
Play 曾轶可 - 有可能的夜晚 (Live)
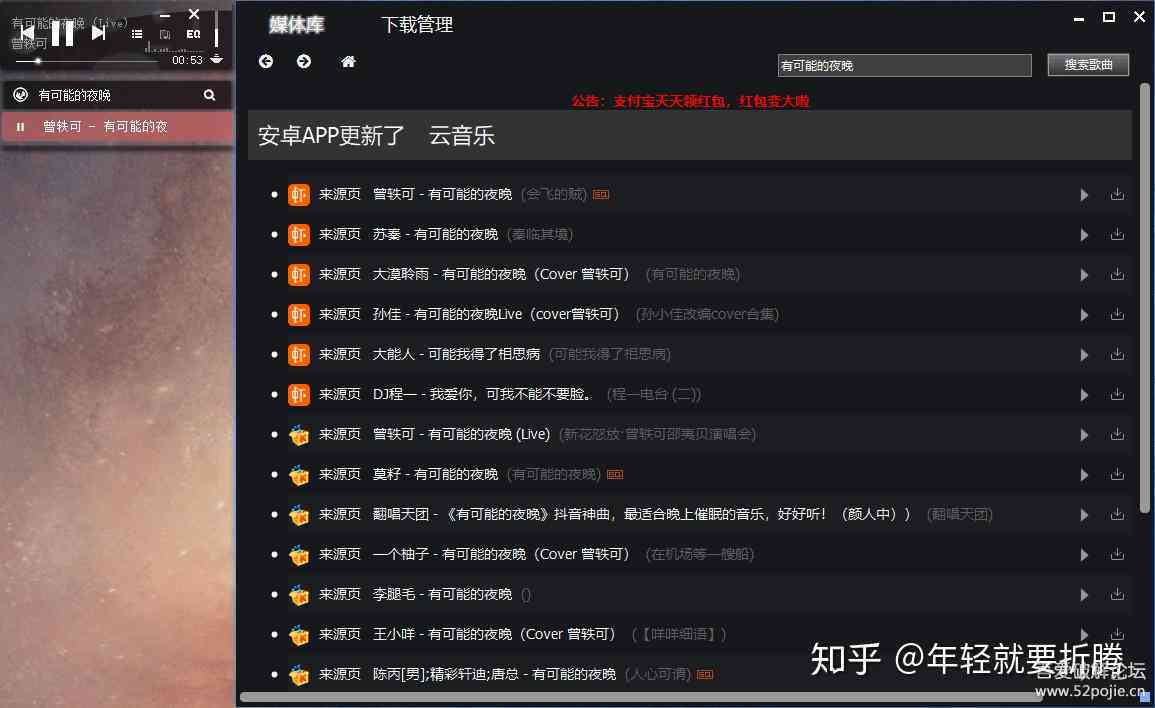click(1084, 435)
